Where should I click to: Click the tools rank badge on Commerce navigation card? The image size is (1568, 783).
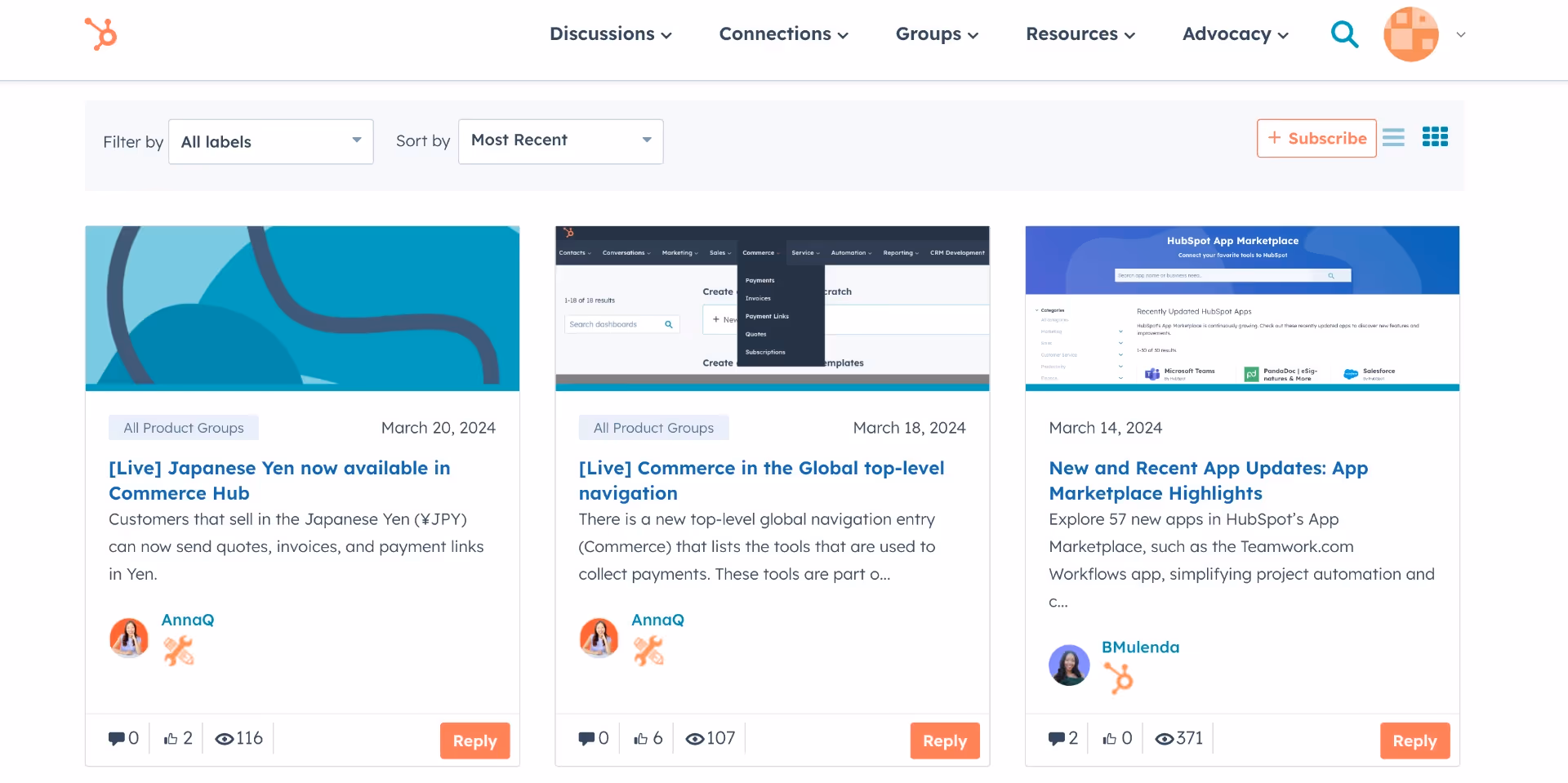click(649, 652)
